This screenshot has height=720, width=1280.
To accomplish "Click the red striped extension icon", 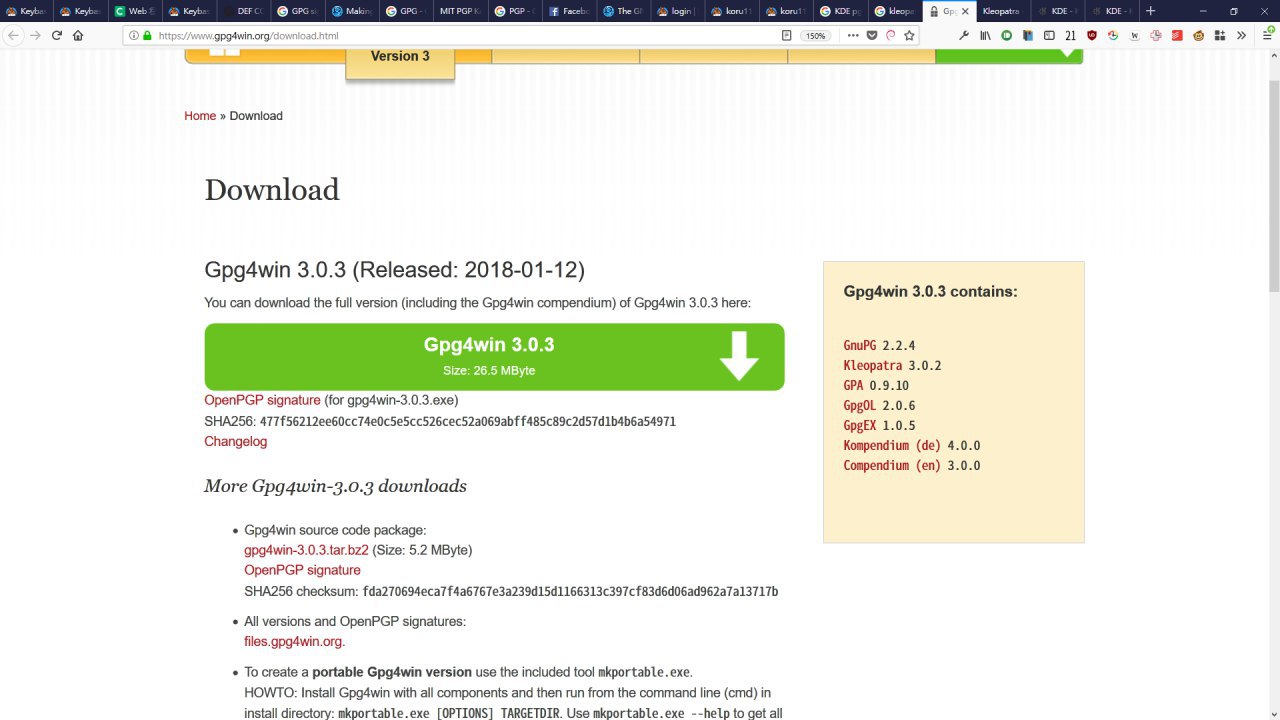I will click(1177, 36).
